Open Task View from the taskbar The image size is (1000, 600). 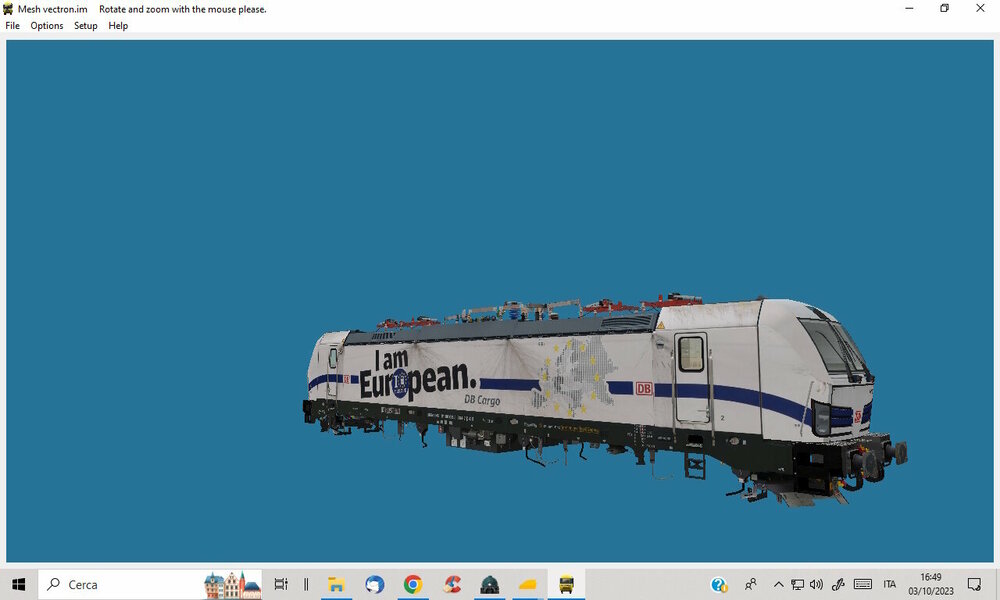[281, 584]
